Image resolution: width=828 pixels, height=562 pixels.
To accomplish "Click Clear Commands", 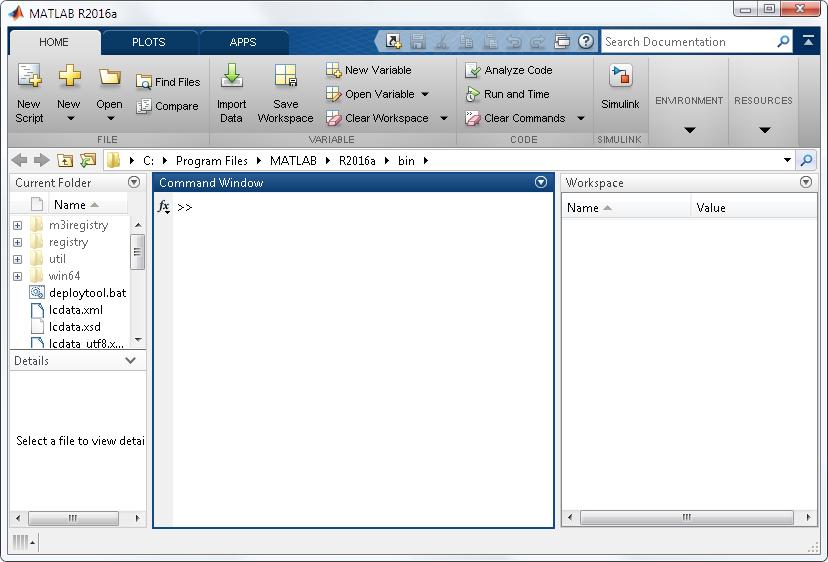I will [515, 118].
